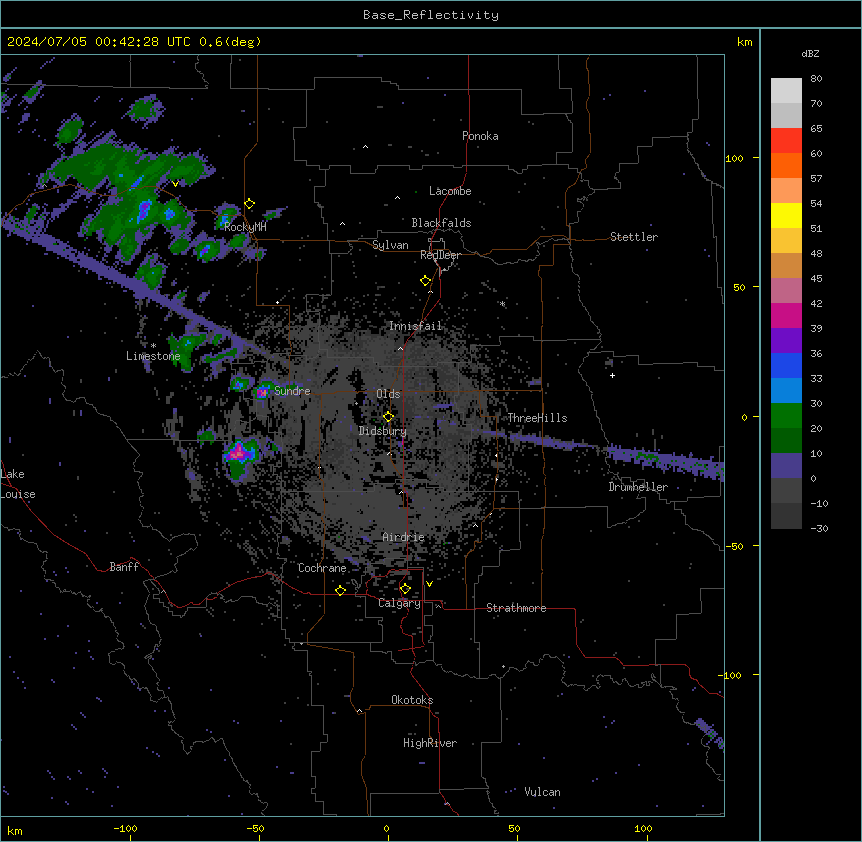Viewport: 862px width, 842px height.
Task: Click the Calgary city label
Action: tap(400, 603)
